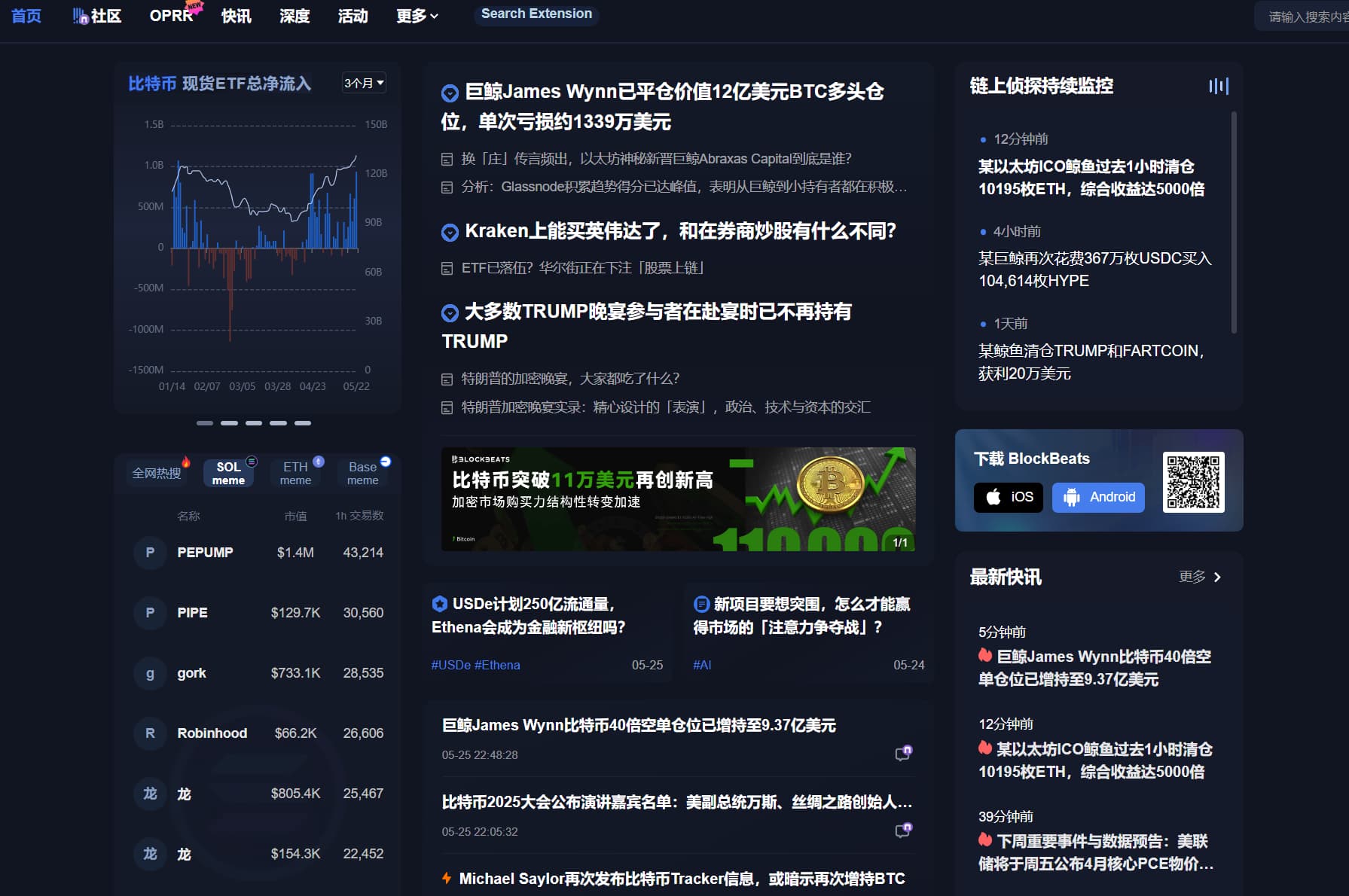Click the comment icon on the 比特币2025大会 news item
1349x896 pixels.
[902, 830]
